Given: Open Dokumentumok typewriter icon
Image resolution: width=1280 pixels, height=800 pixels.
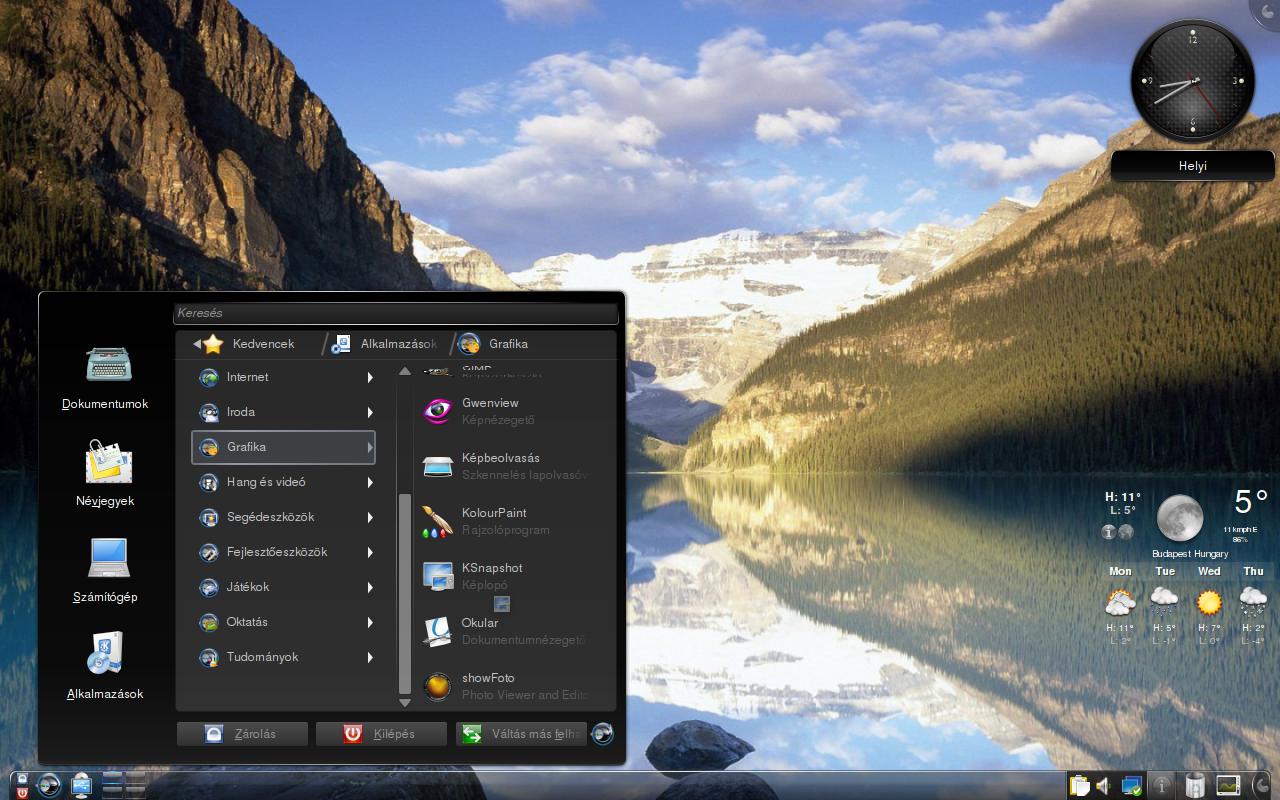Looking at the screenshot, I should tap(107, 366).
